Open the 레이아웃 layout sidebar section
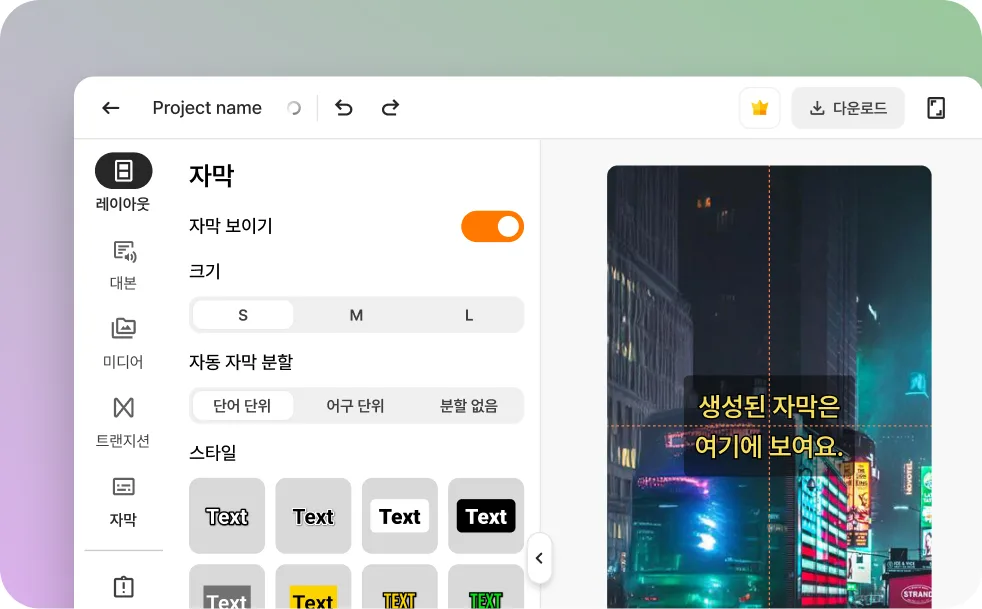Image resolution: width=982 pixels, height=609 pixels. click(123, 182)
